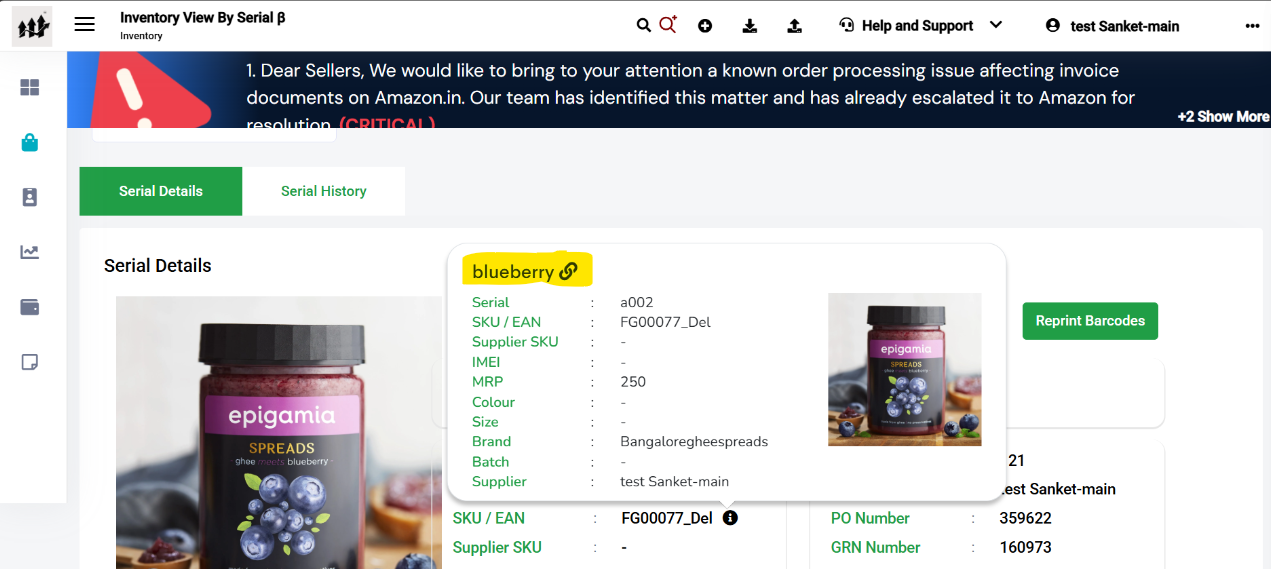Screen dimensions: 1271x569
Task: Select the Serial Details tab
Action: coord(161,191)
